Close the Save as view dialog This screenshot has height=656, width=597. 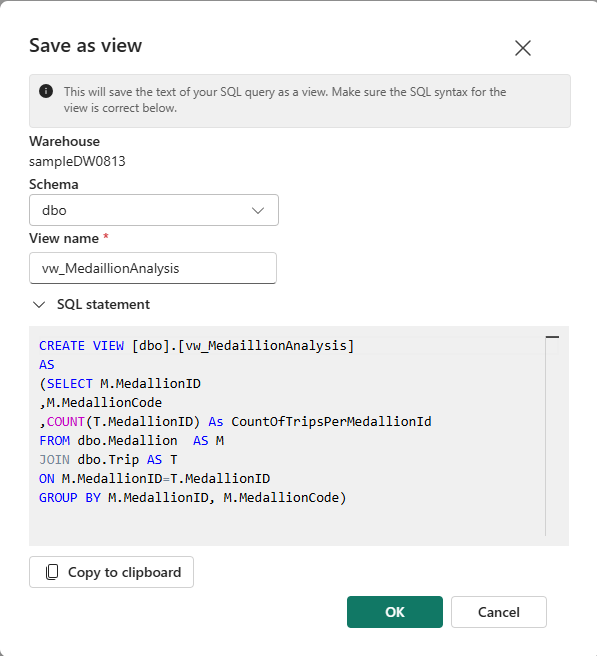tap(523, 48)
